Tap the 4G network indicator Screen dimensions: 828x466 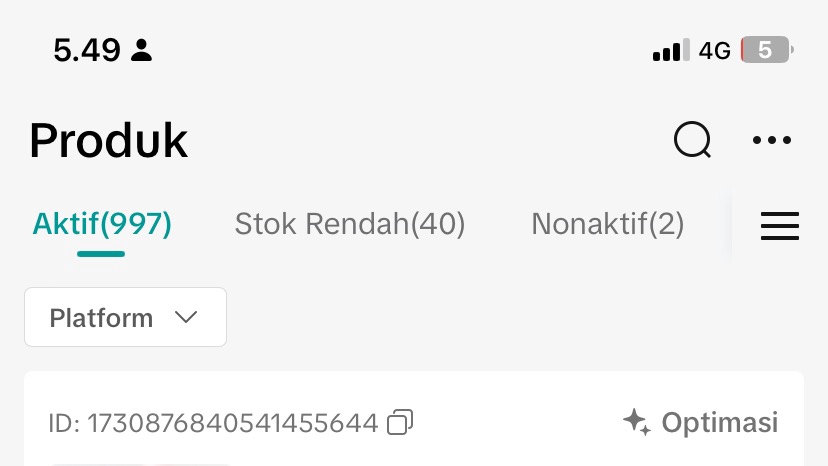714,51
